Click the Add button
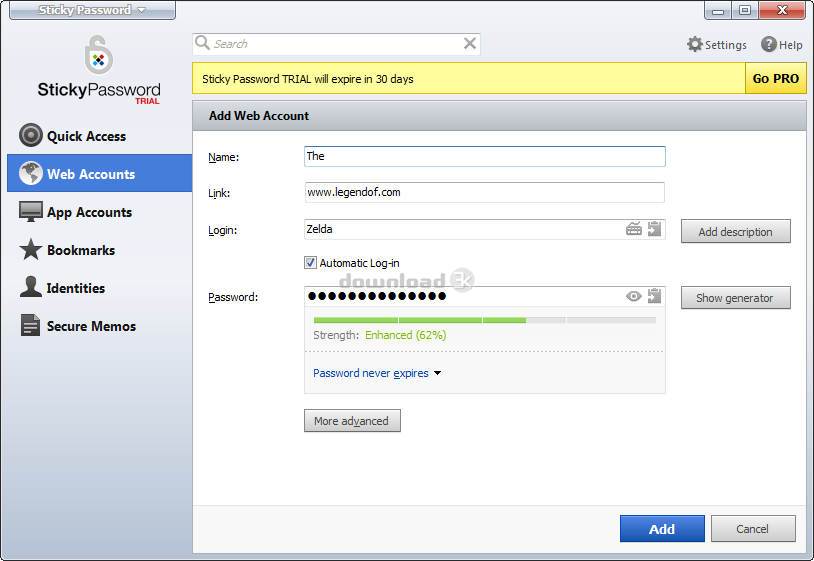The width and height of the screenshot is (814, 561). [x=662, y=529]
